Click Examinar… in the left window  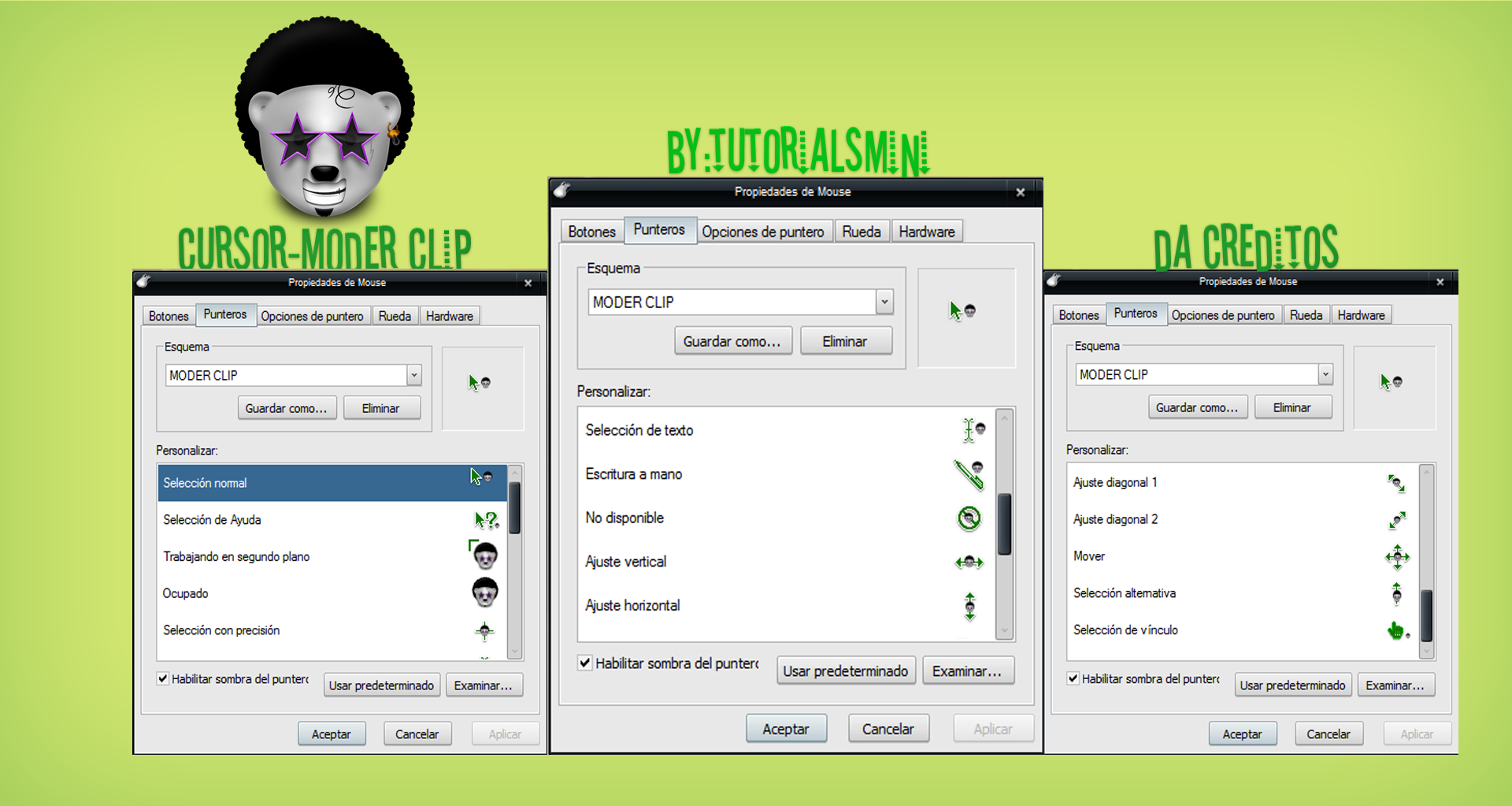(484, 685)
